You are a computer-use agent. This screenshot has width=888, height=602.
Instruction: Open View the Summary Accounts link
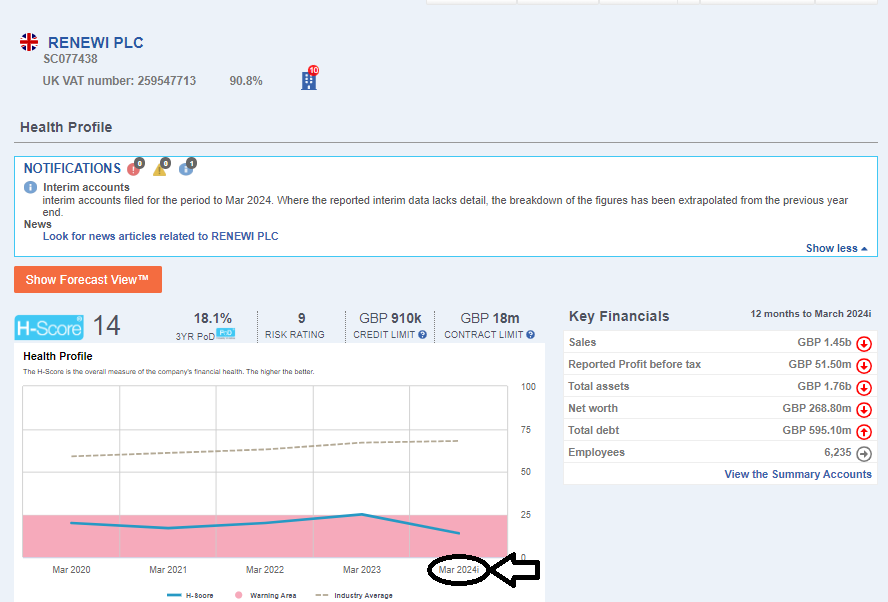(x=798, y=474)
